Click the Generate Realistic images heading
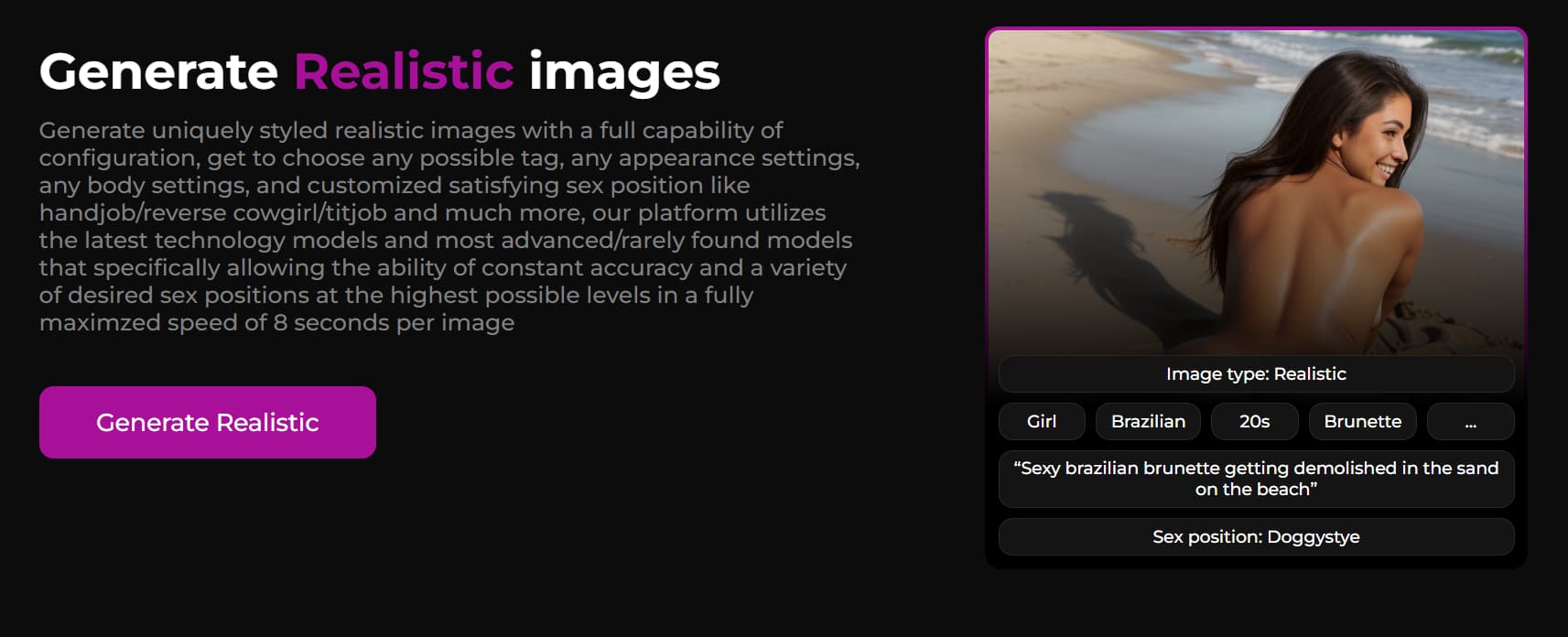This screenshot has width=1568, height=637. 380,72
